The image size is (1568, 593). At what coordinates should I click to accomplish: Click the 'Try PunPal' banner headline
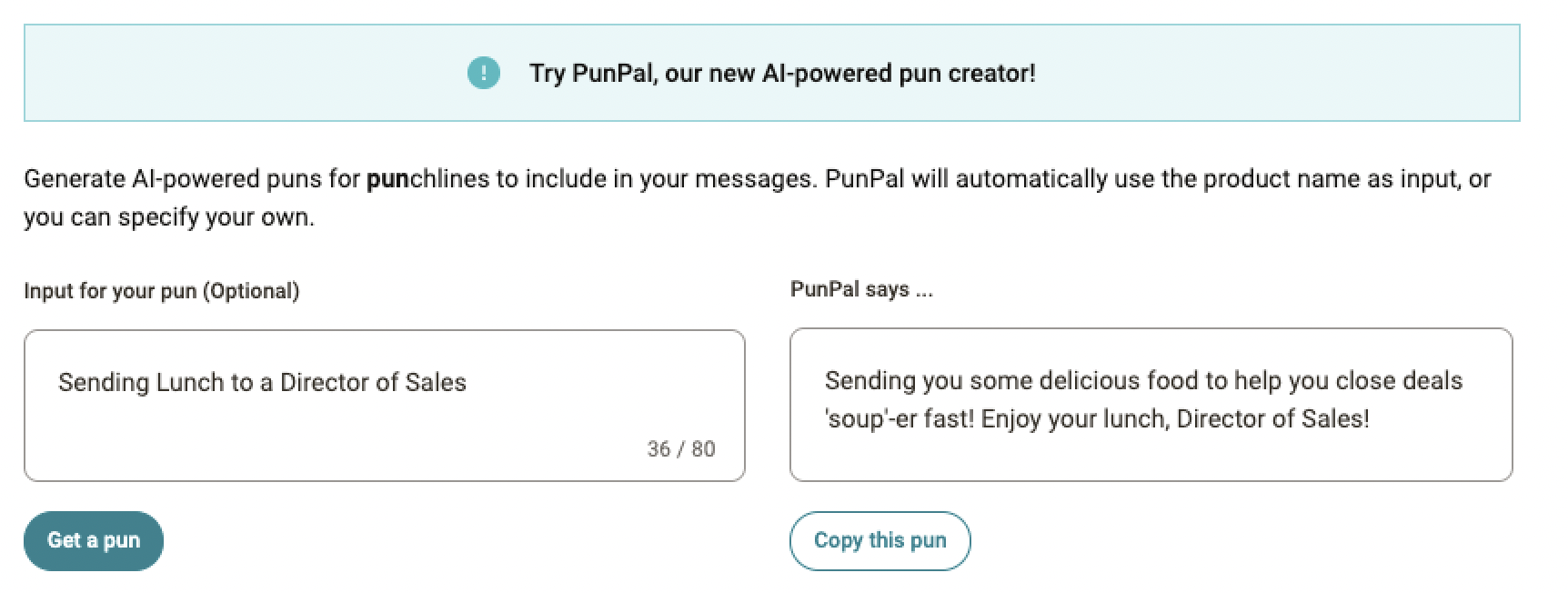782,73
